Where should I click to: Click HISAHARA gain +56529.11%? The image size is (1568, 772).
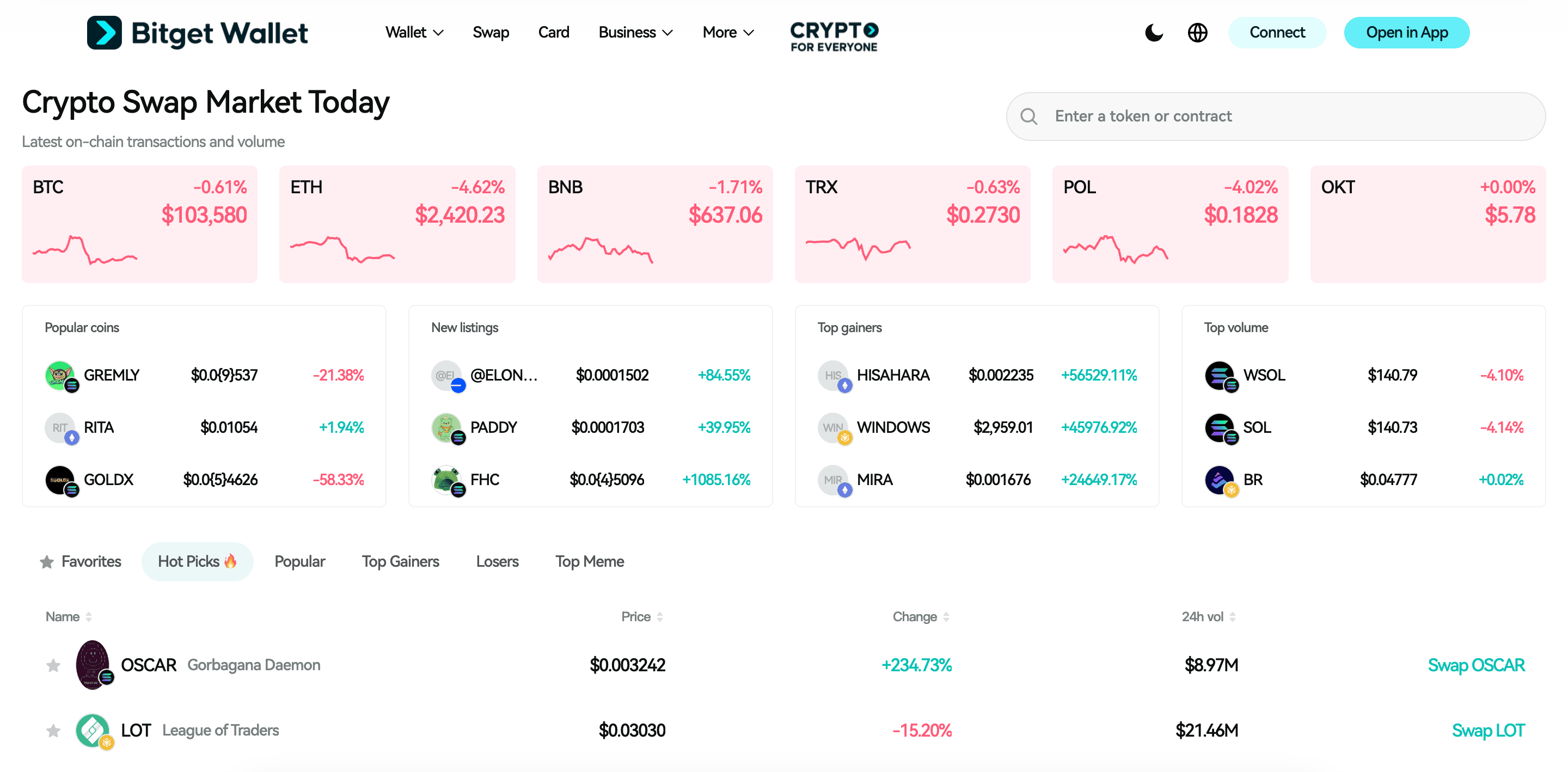point(1099,375)
